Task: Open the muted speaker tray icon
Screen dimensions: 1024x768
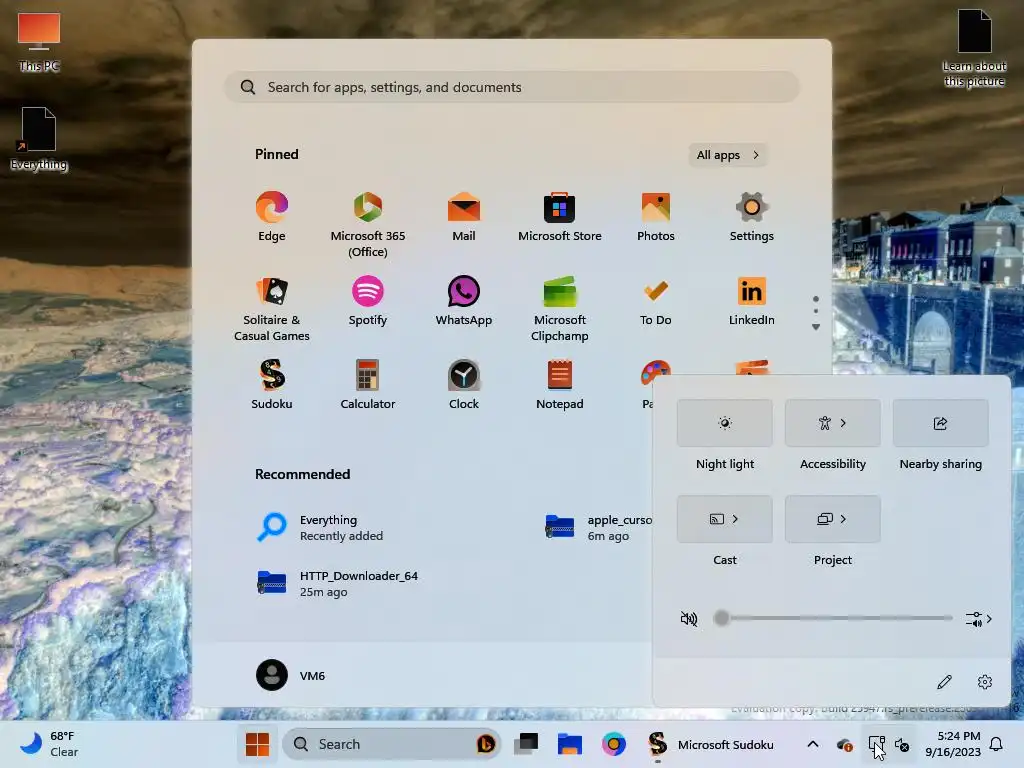Action: click(x=902, y=744)
